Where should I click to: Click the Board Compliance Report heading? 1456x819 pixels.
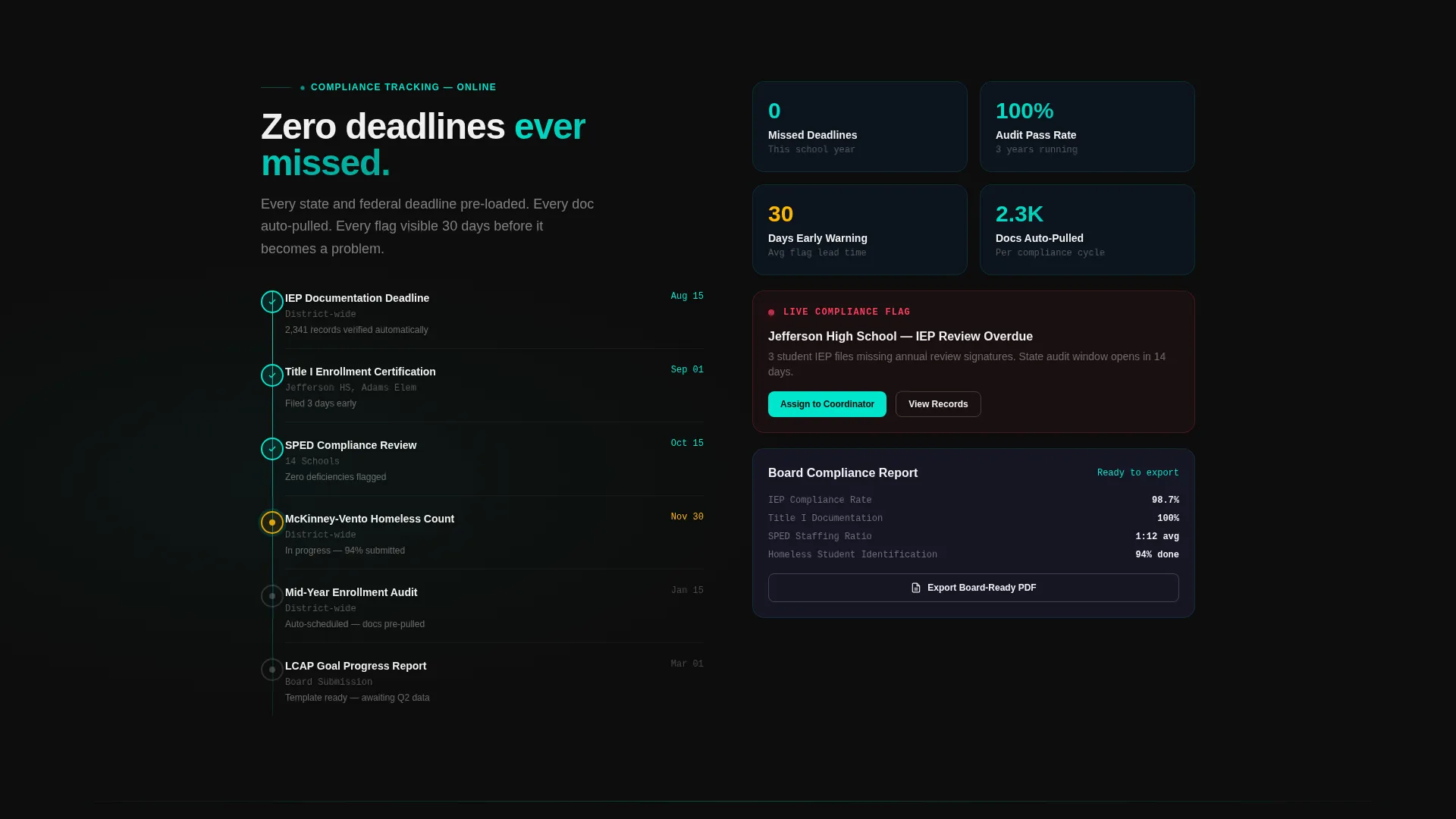pos(843,473)
